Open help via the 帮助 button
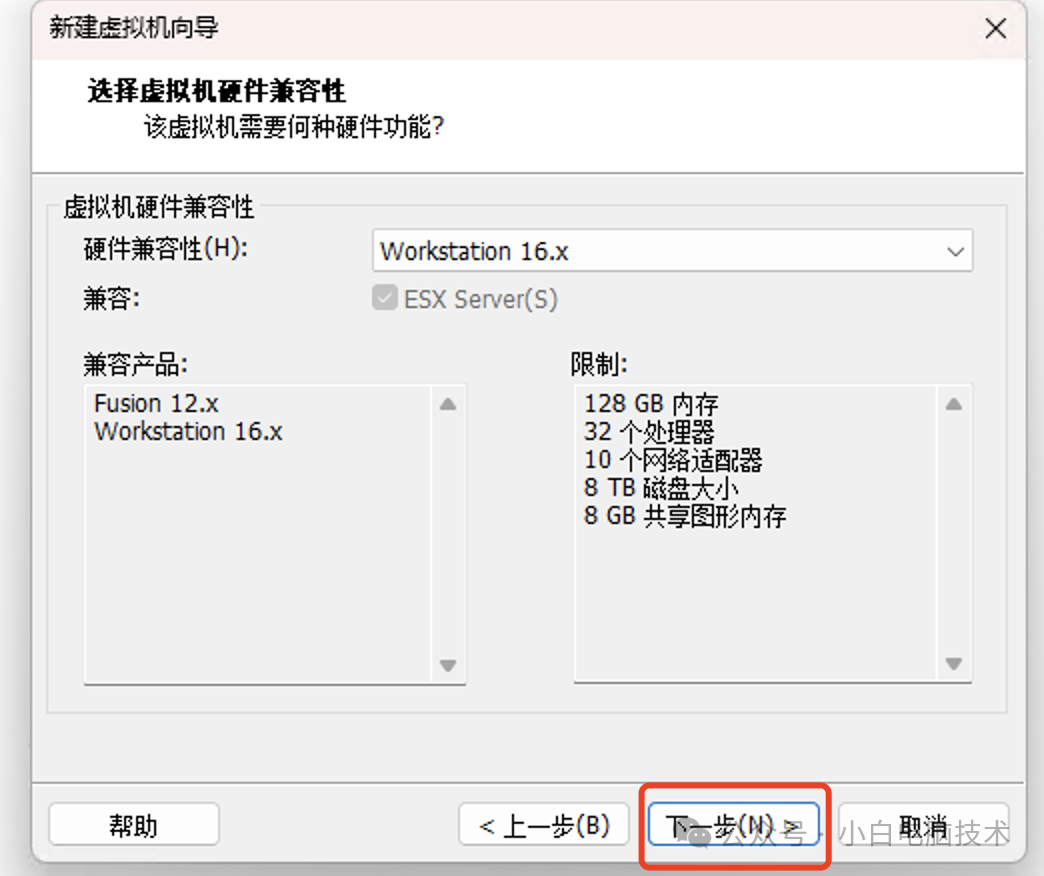 [x=133, y=824]
